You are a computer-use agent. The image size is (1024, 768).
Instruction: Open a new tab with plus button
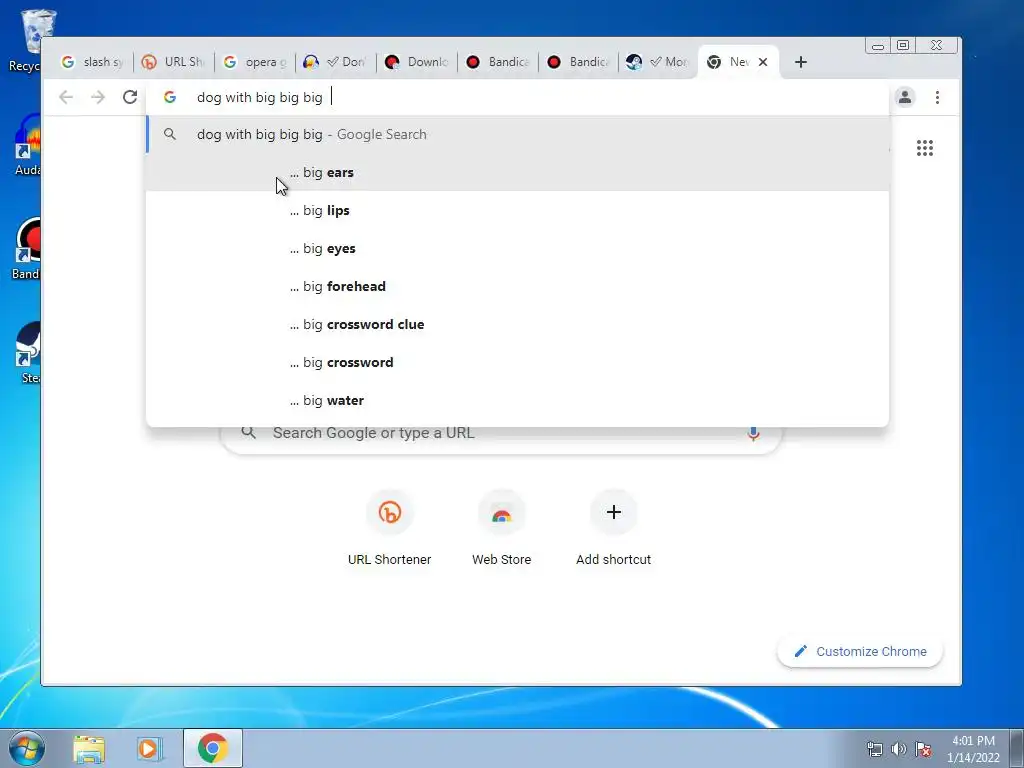[x=801, y=62]
